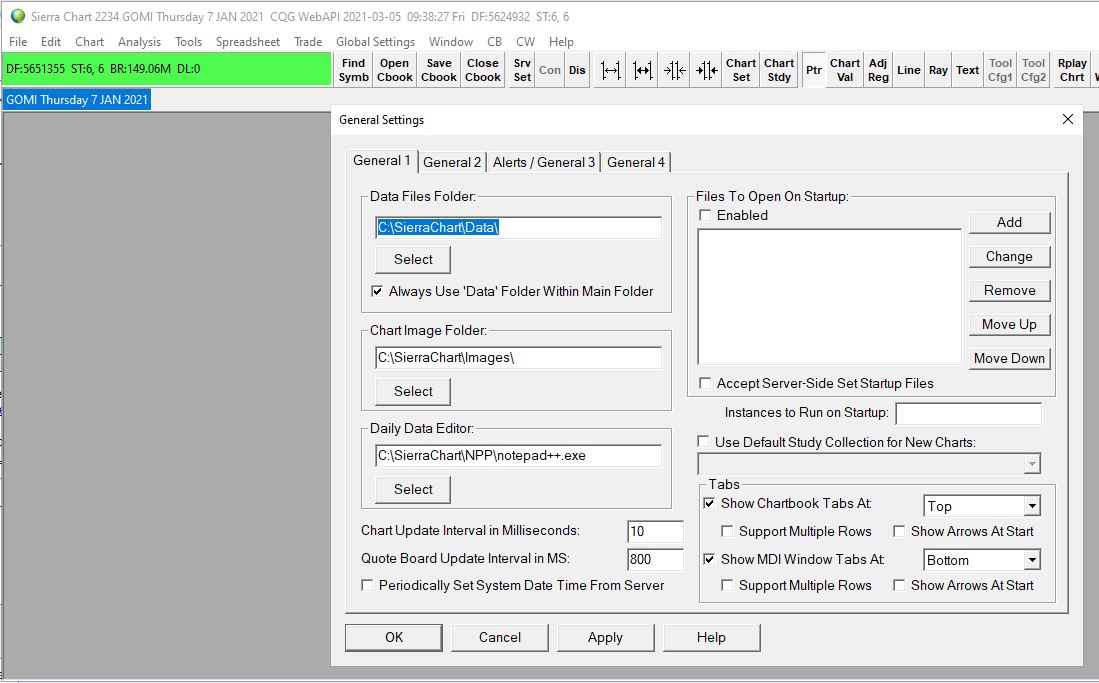Open Chart Stdy studies button
1099x683 pixels.
click(x=779, y=70)
